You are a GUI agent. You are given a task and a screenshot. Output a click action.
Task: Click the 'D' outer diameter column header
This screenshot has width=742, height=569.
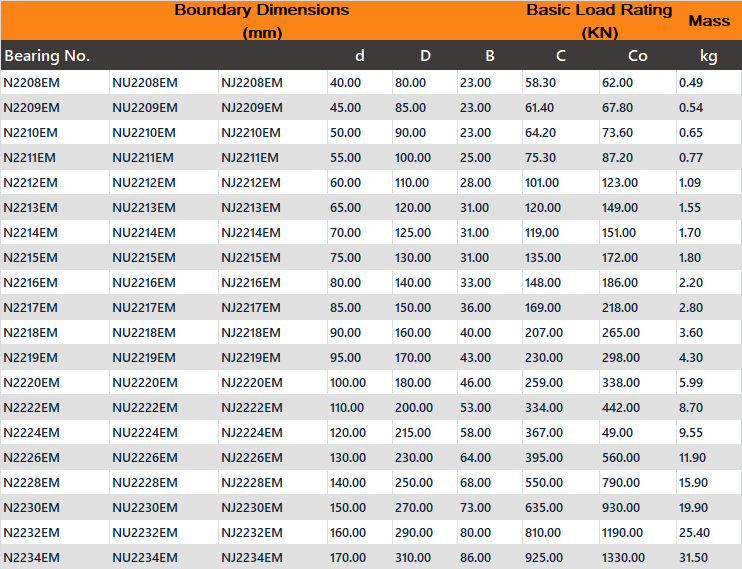coord(425,56)
